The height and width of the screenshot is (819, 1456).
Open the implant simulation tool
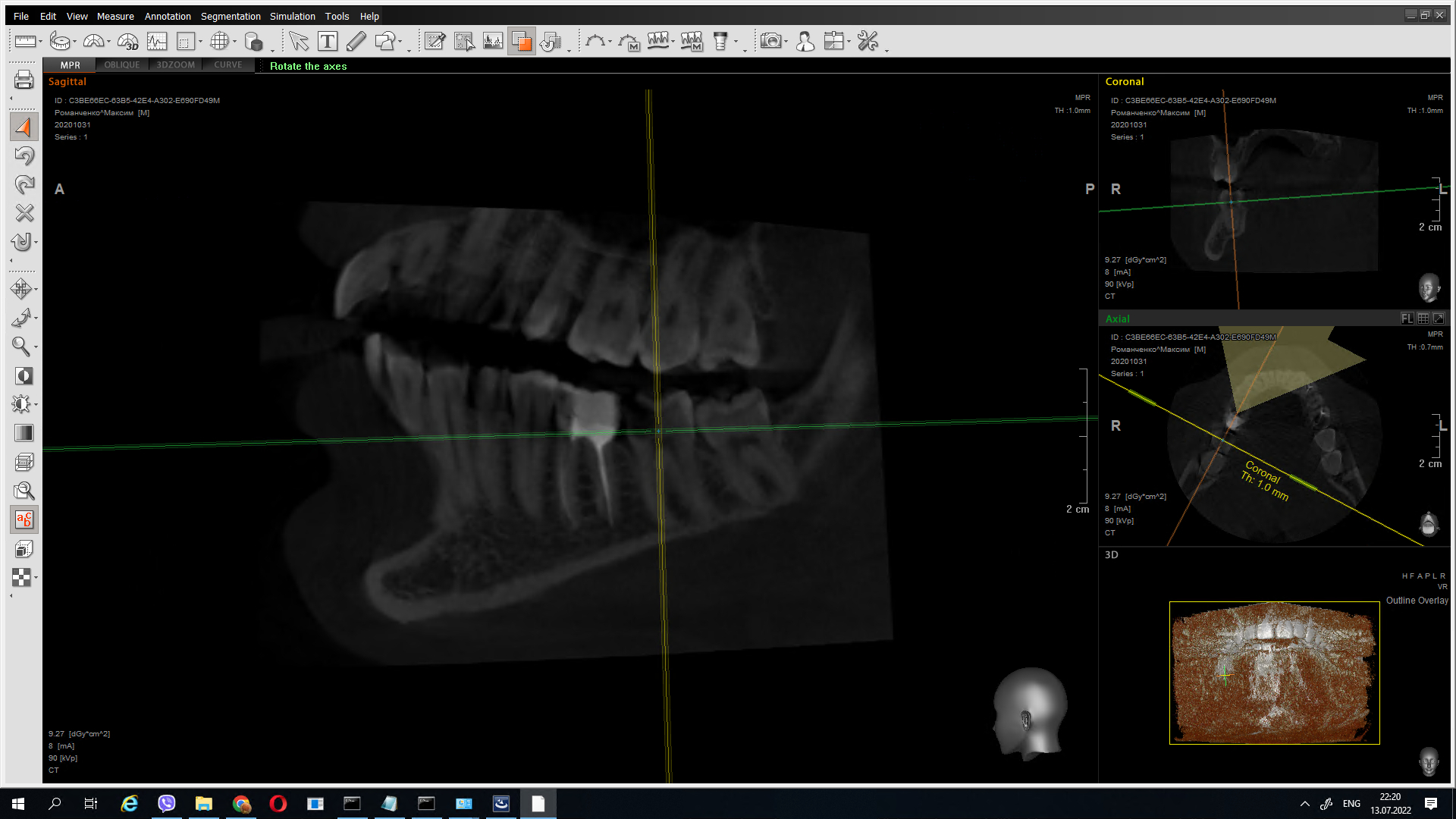[720, 41]
